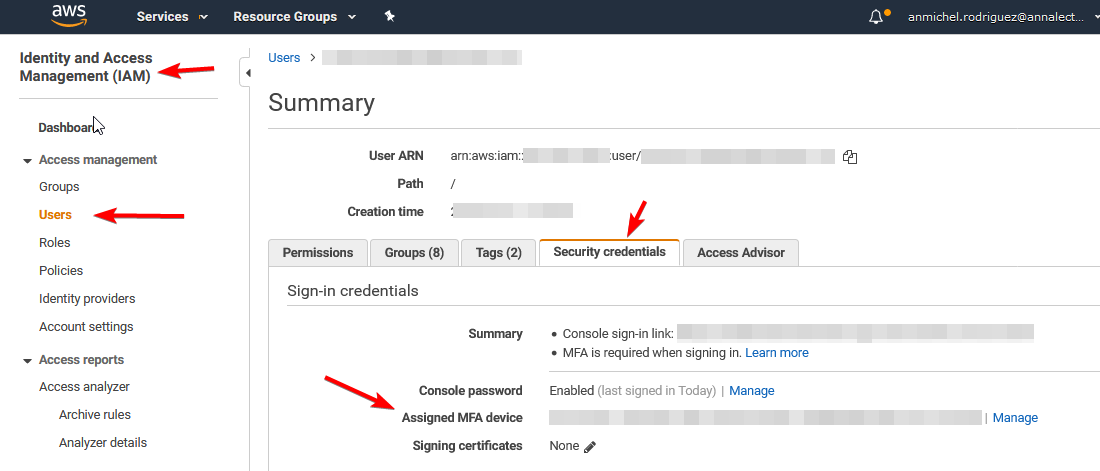Manage the Console password
This screenshot has height=471, width=1100.
click(x=751, y=391)
